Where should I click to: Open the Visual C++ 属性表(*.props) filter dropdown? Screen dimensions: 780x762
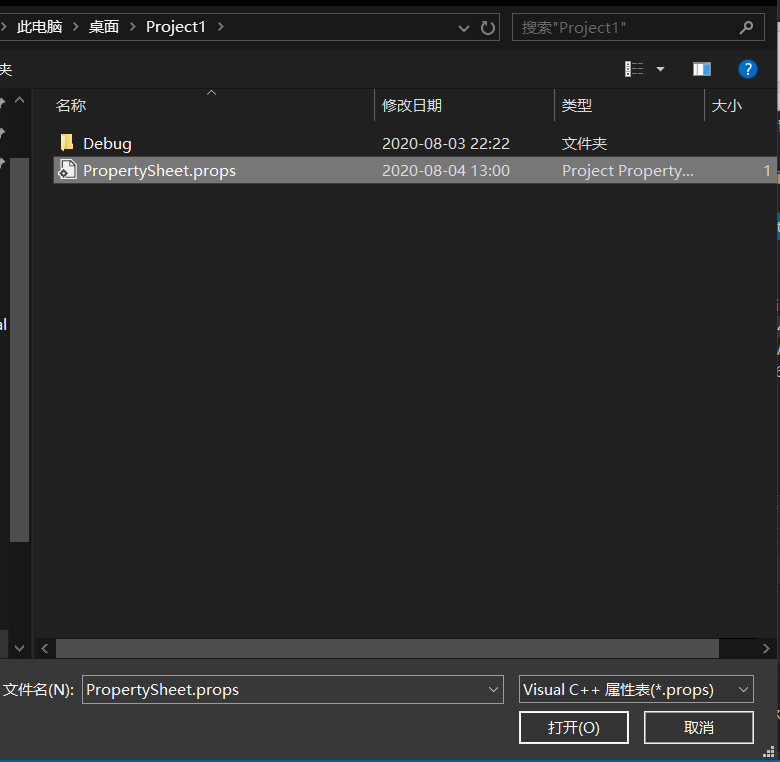click(x=636, y=689)
